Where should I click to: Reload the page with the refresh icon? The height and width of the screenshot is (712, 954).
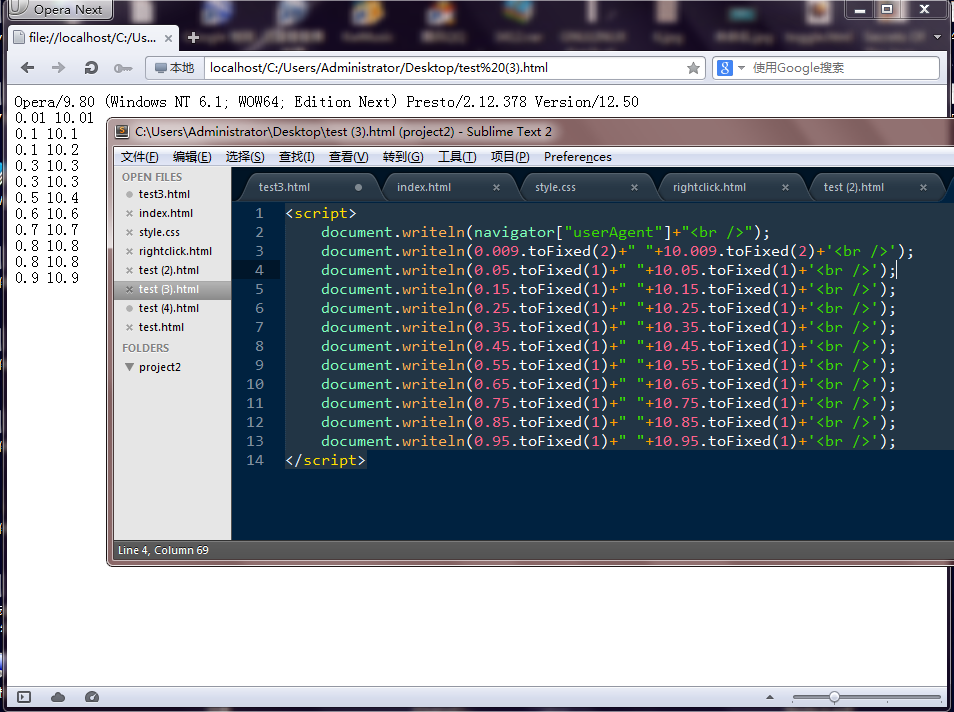pyautogui.click(x=91, y=68)
